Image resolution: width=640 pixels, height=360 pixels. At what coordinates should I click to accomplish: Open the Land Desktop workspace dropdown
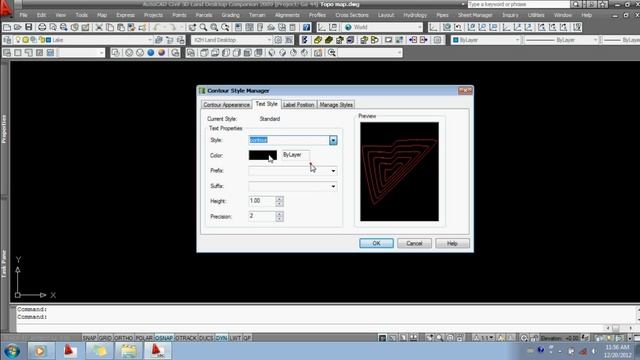(x=269, y=40)
